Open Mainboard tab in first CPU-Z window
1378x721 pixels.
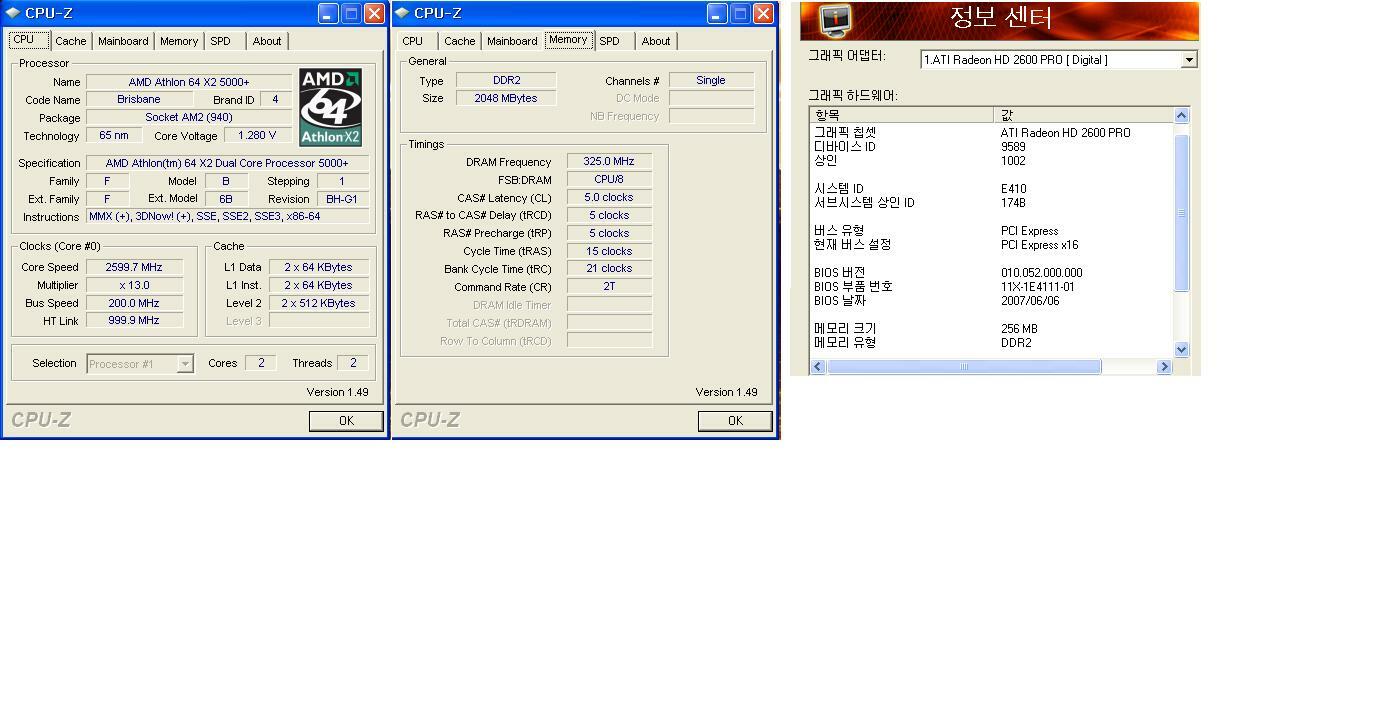click(x=123, y=41)
